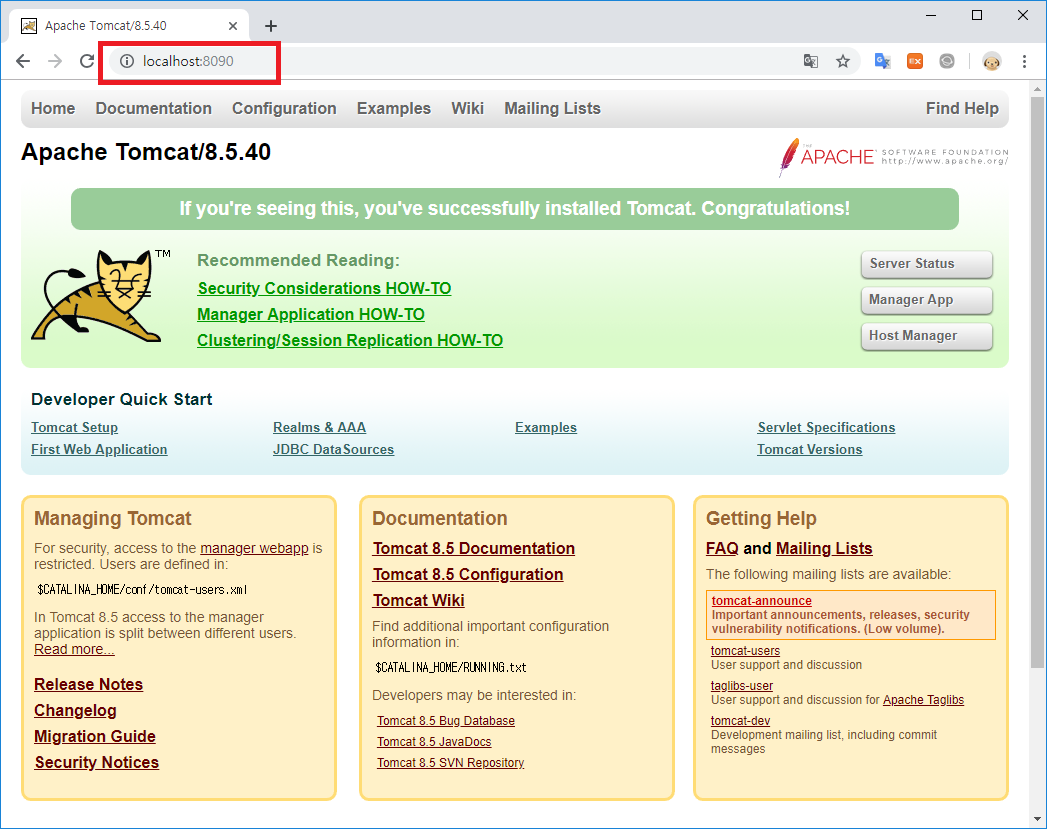This screenshot has width=1047, height=829.
Task: Open the Google Translate extension icon
Action: coord(883,61)
